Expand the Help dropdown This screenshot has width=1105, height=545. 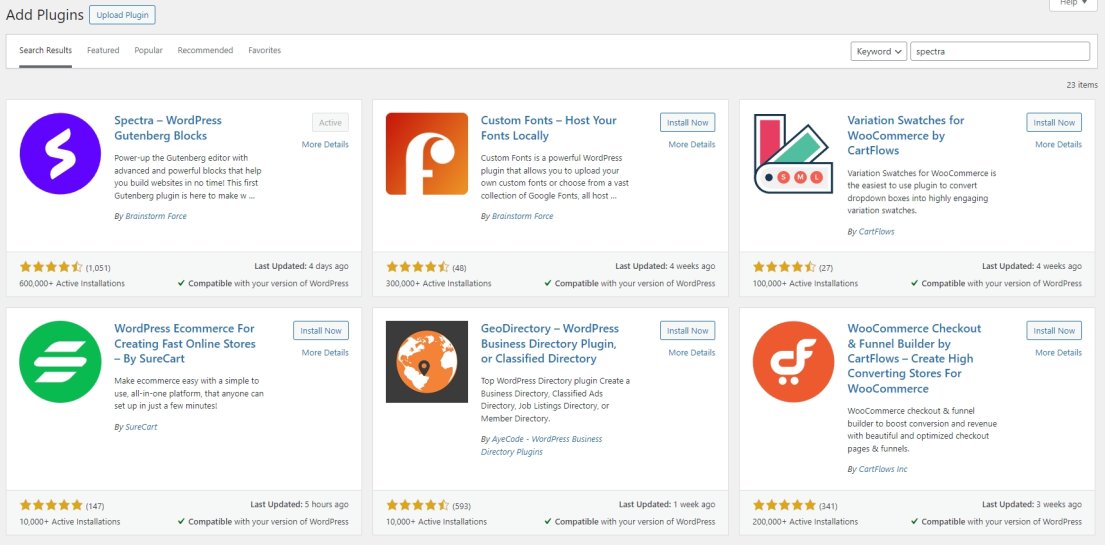click(x=1073, y=3)
